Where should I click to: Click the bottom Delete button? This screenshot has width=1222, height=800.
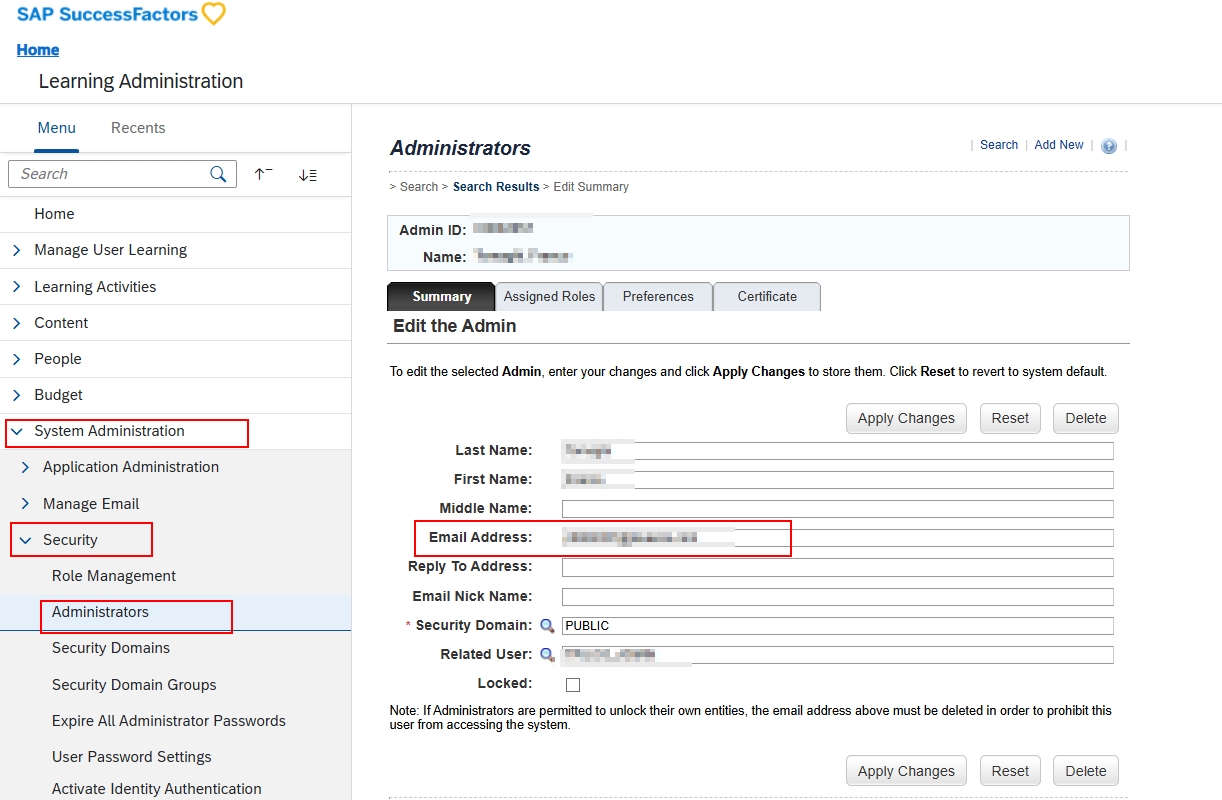(x=1085, y=771)
